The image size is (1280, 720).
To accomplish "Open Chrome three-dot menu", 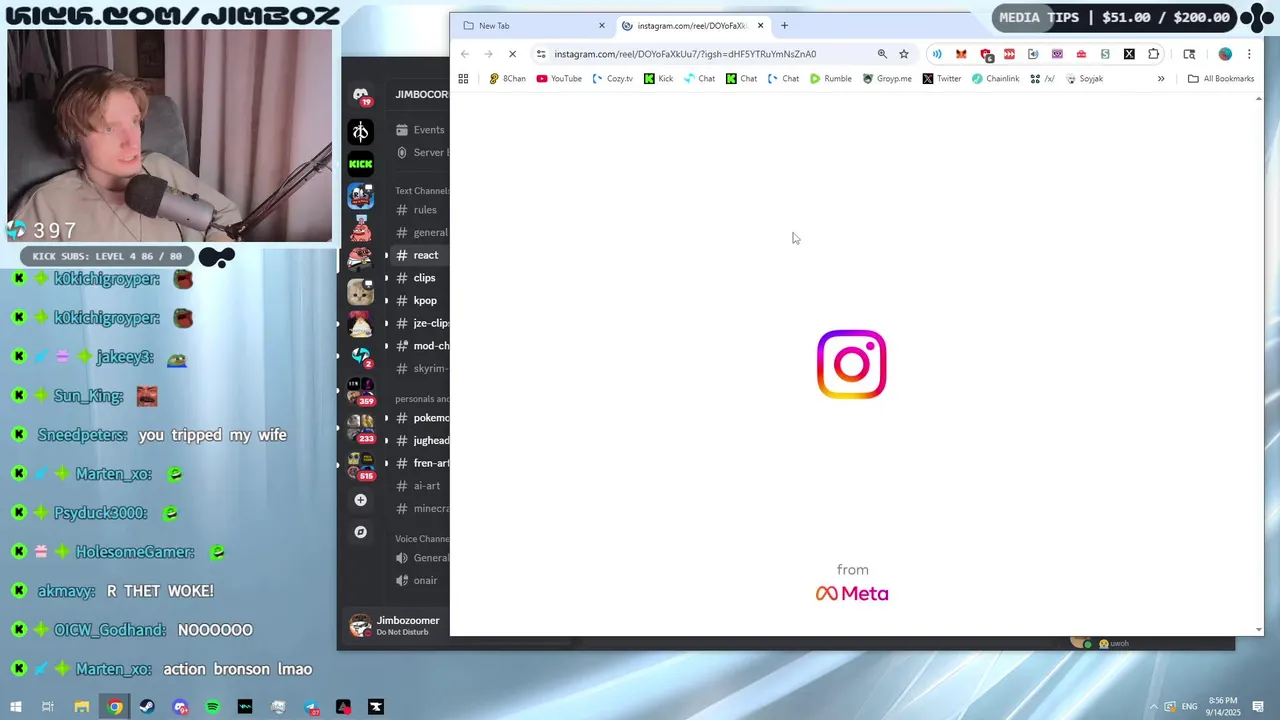I will pos(1249,54).
